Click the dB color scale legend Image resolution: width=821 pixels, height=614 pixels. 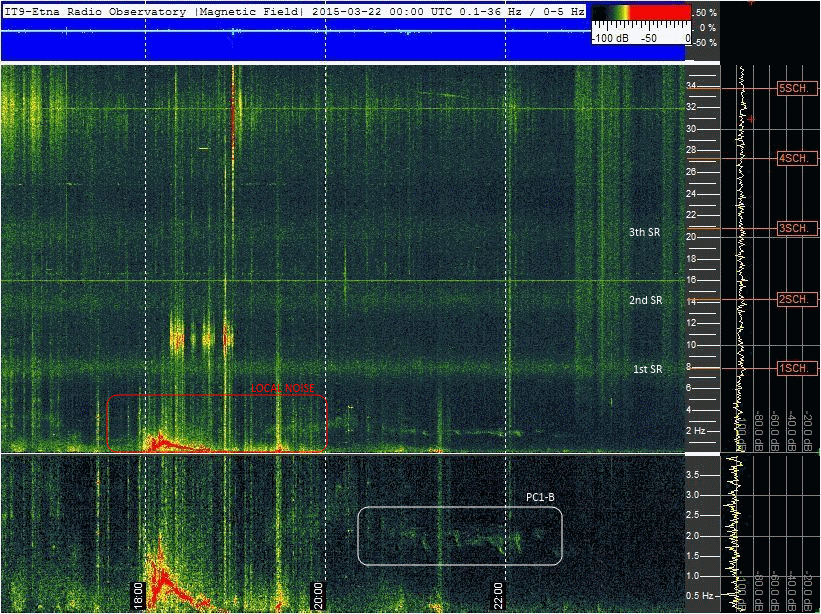click(x=640, y=25)
